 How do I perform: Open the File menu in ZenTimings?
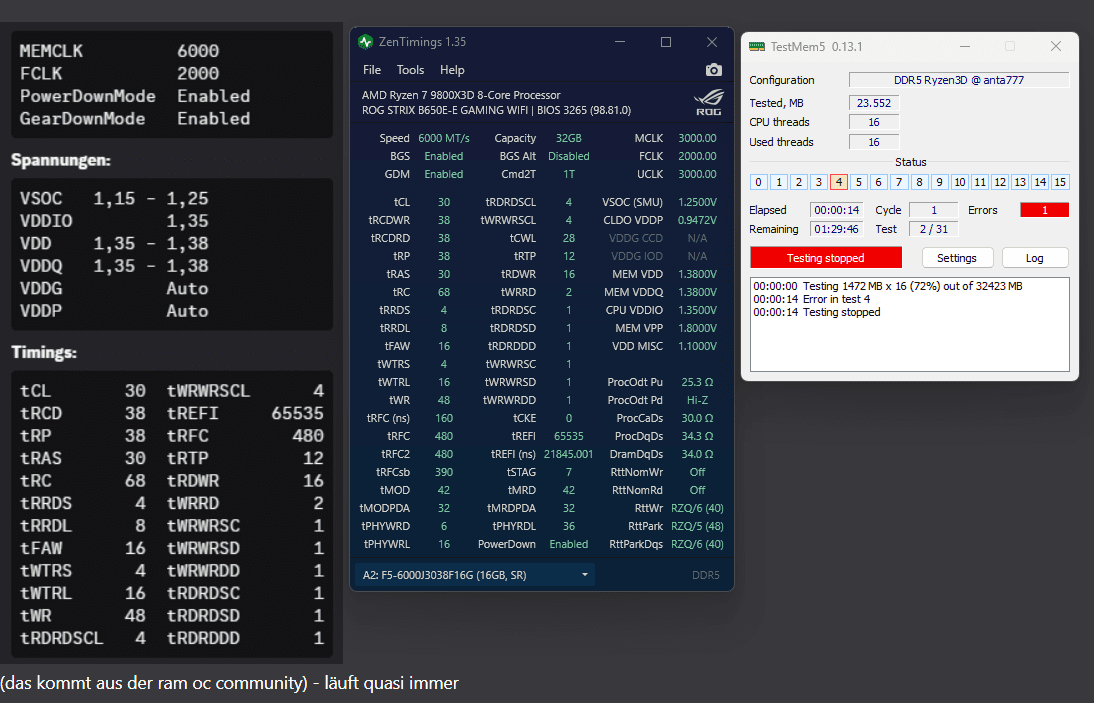point(372,70)
